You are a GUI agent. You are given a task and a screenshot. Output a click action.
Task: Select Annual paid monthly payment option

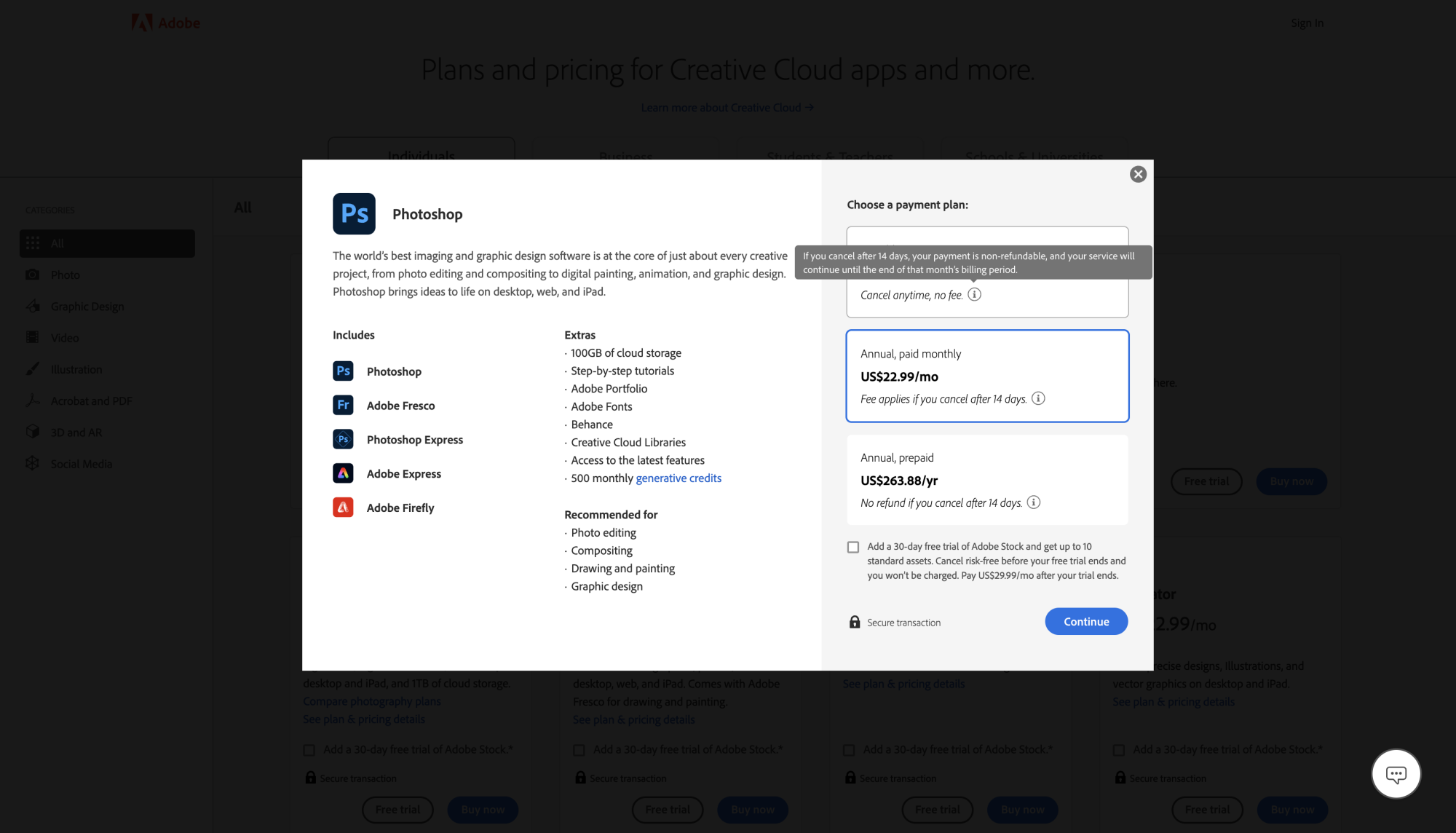tap(987, 376)
